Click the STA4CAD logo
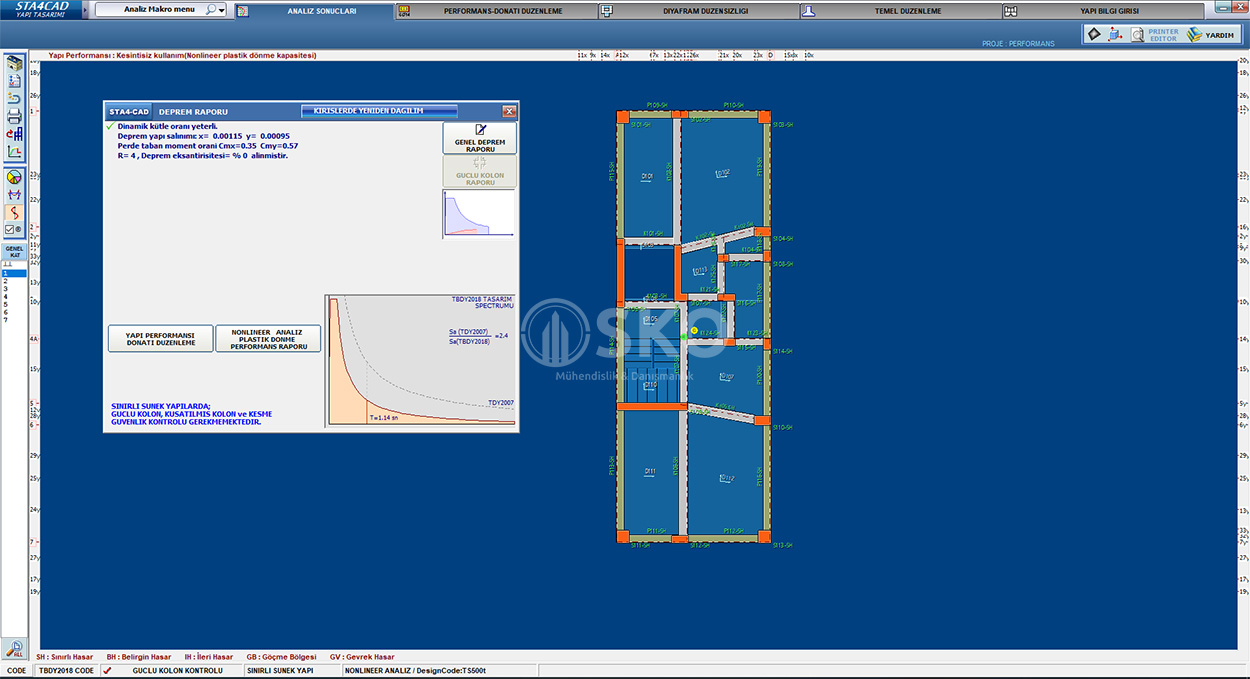 point(43,10)
